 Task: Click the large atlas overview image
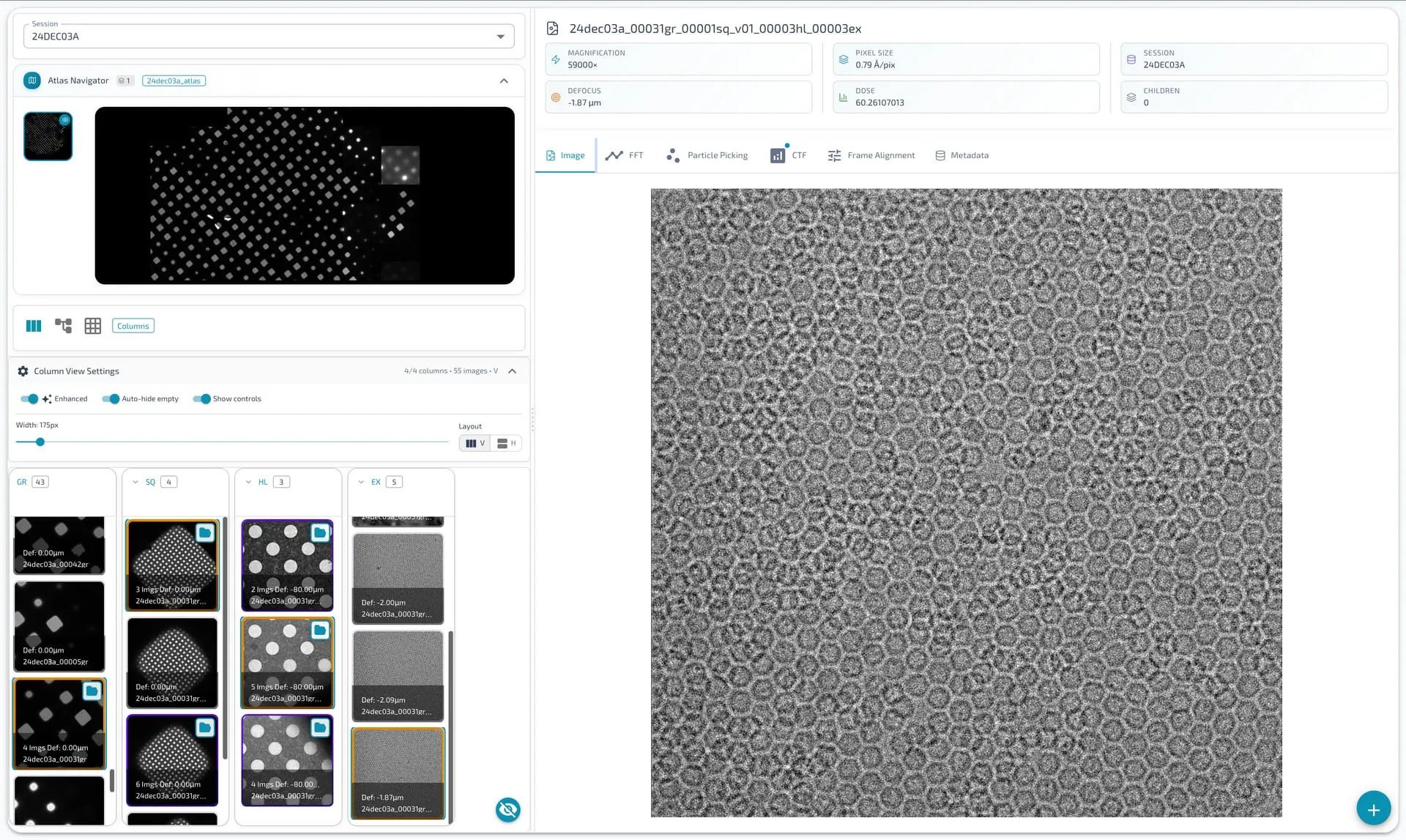tap(305, 196)
